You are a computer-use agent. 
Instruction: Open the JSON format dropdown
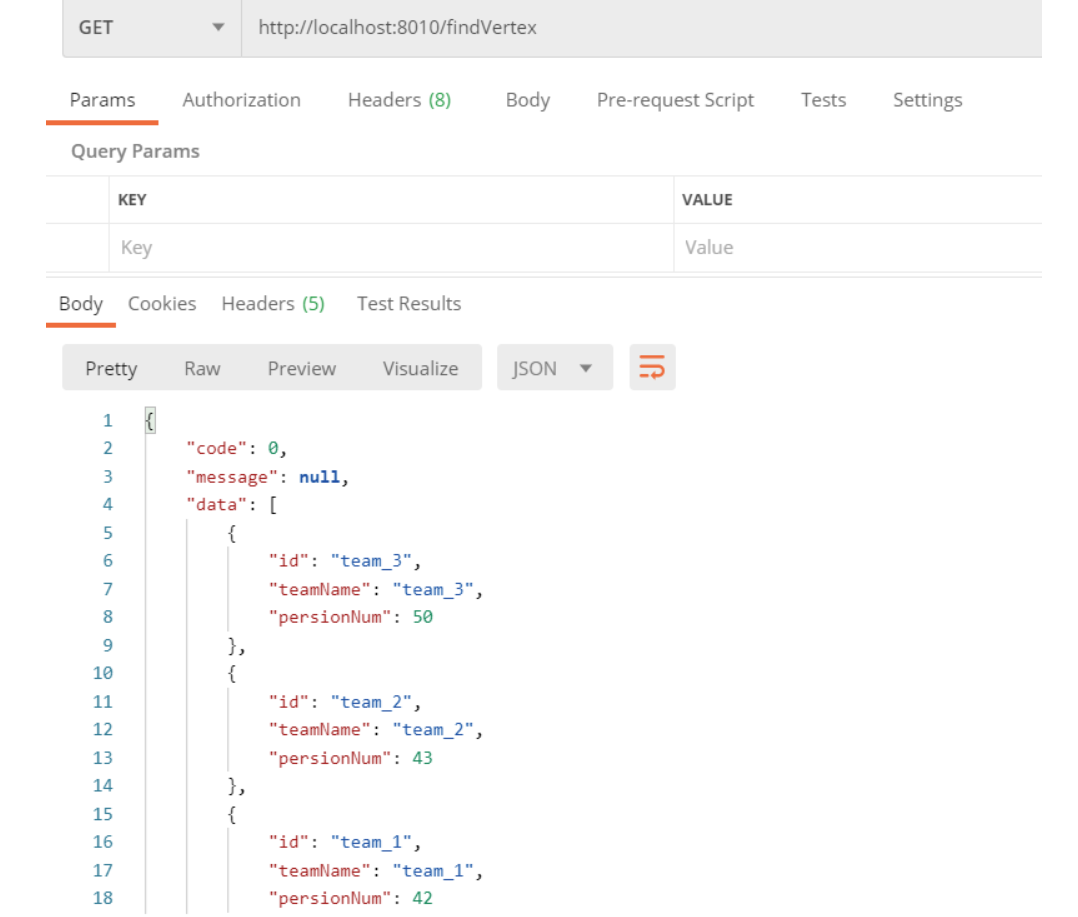pyautogui.click(x=553, y=368)
